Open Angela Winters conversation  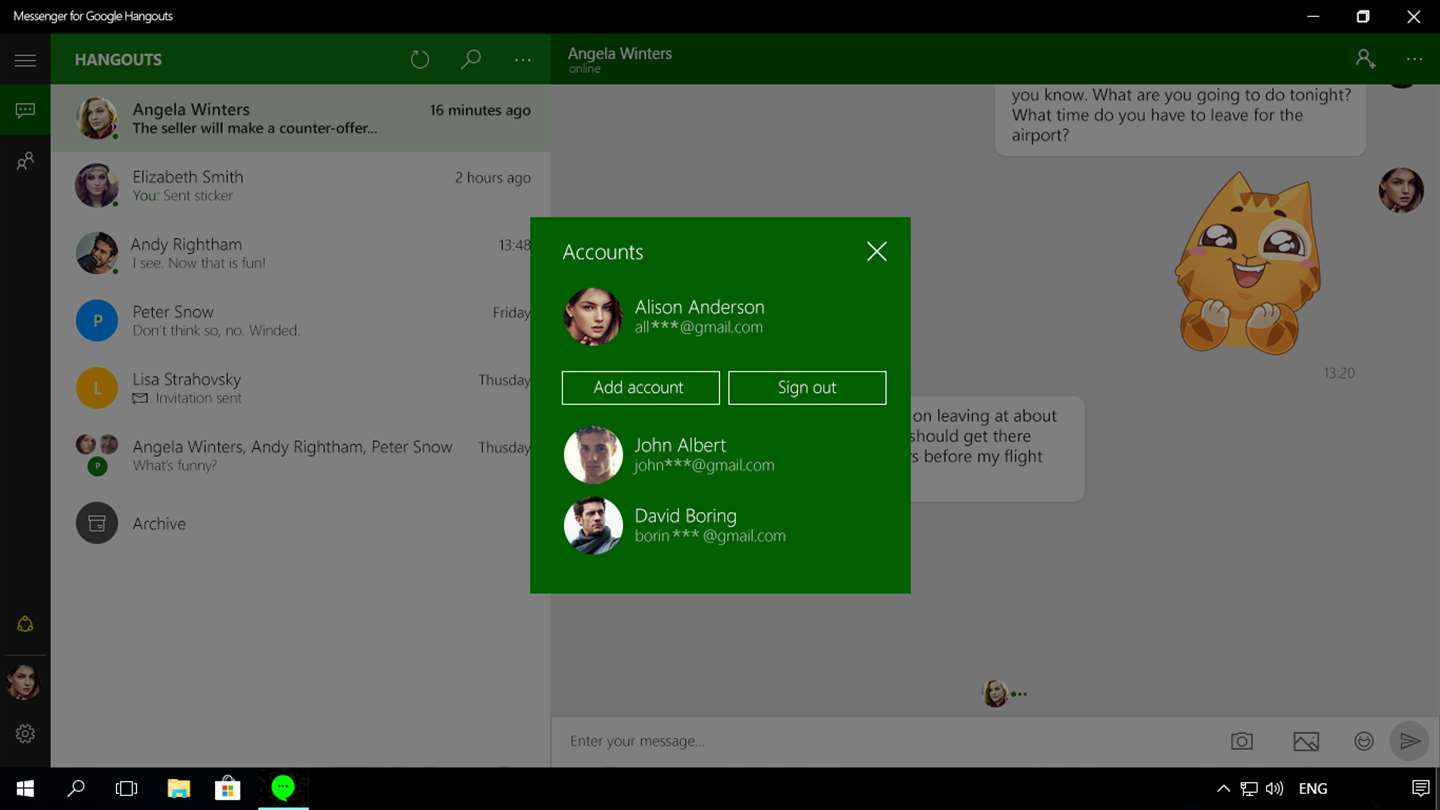tap(300, 118)
